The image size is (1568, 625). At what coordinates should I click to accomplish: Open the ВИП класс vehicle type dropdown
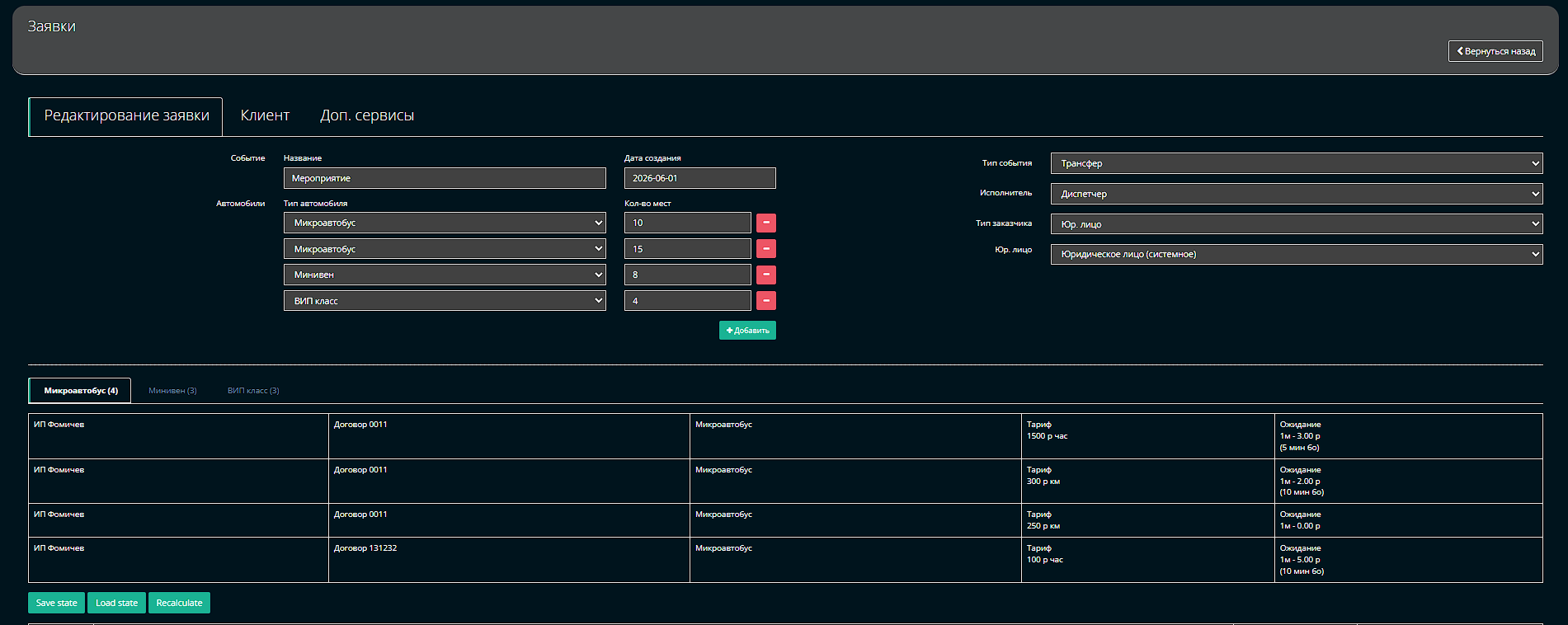click(x=445, y=301)
